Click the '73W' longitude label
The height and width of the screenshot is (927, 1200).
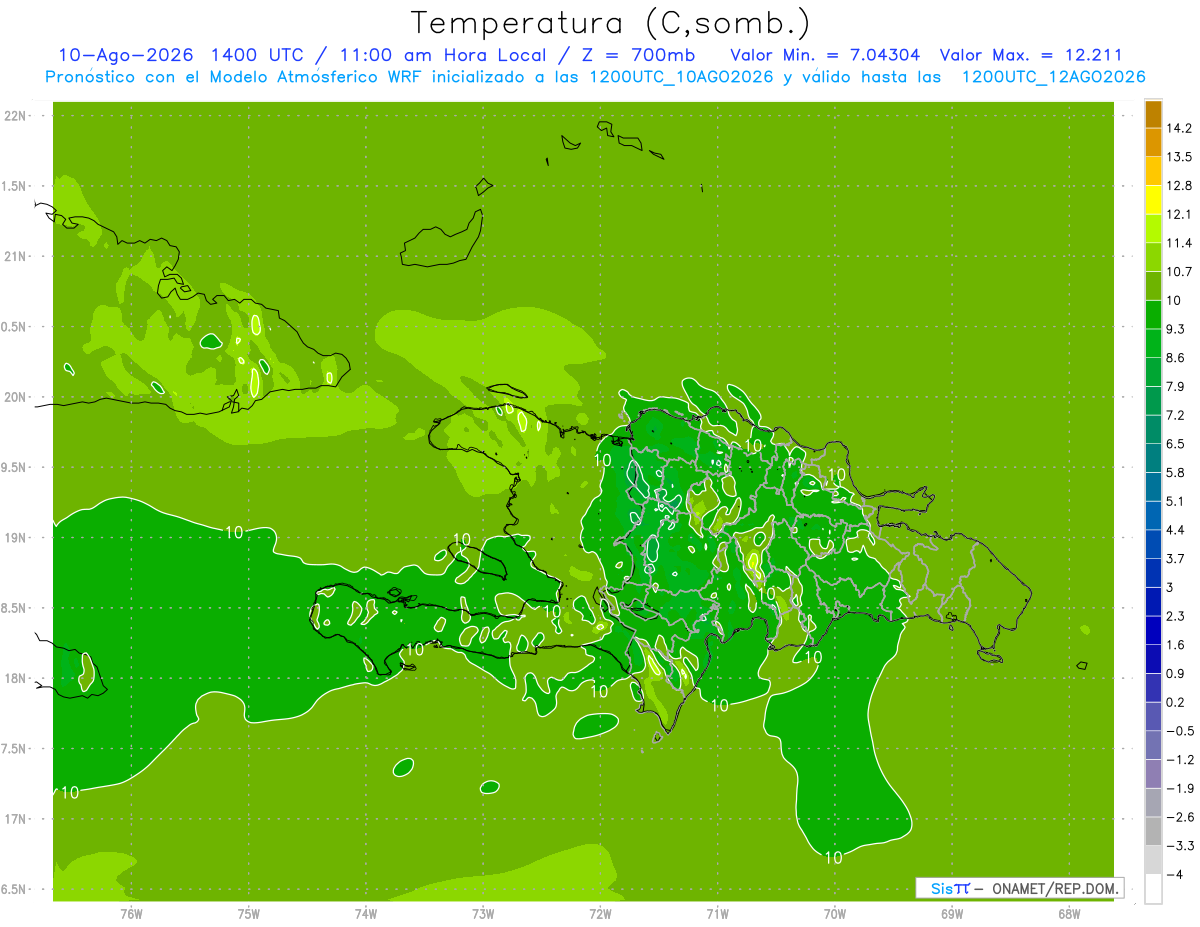(x=483, y=914)
